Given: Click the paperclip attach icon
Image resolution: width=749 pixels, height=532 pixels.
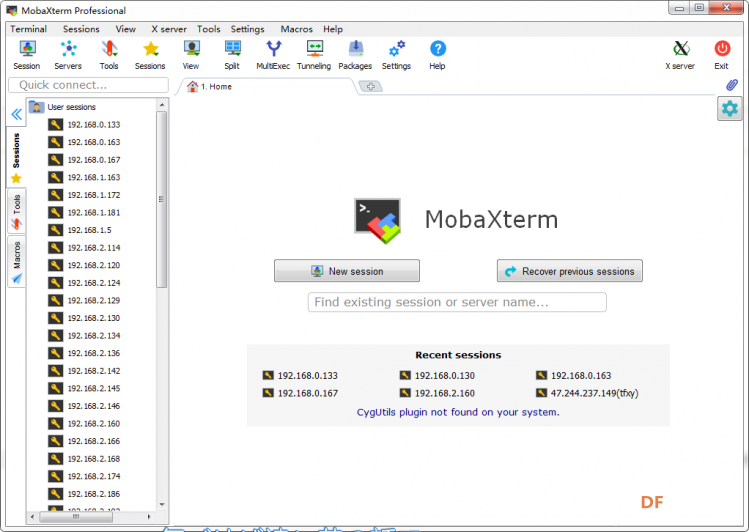Looking at the screenshot, I should (x=732, y=85).
